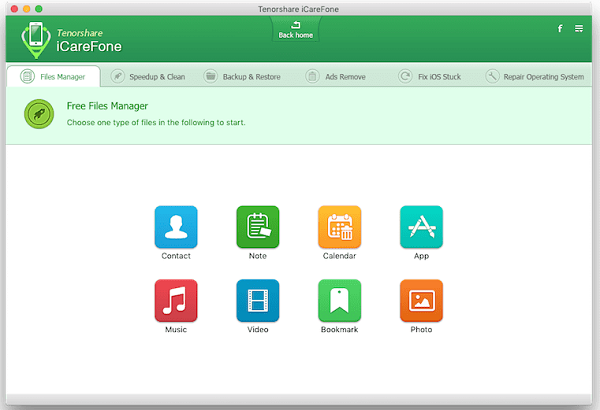Open the Repair Operating System tab
Screen dimensions: 600x410
click(x=535, y=76)
